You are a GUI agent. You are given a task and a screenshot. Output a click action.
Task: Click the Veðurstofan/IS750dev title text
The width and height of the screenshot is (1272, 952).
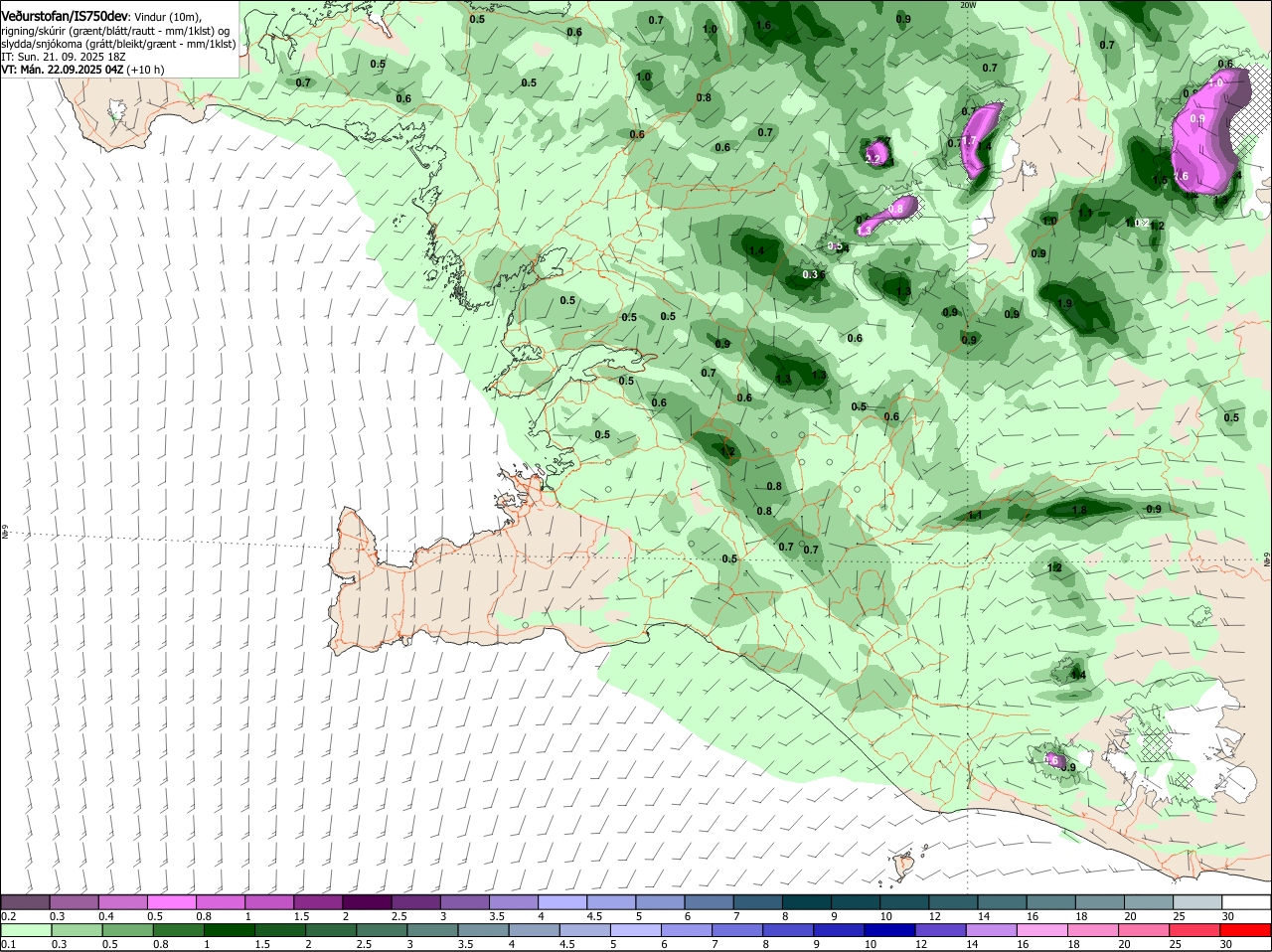coord(65,17)
